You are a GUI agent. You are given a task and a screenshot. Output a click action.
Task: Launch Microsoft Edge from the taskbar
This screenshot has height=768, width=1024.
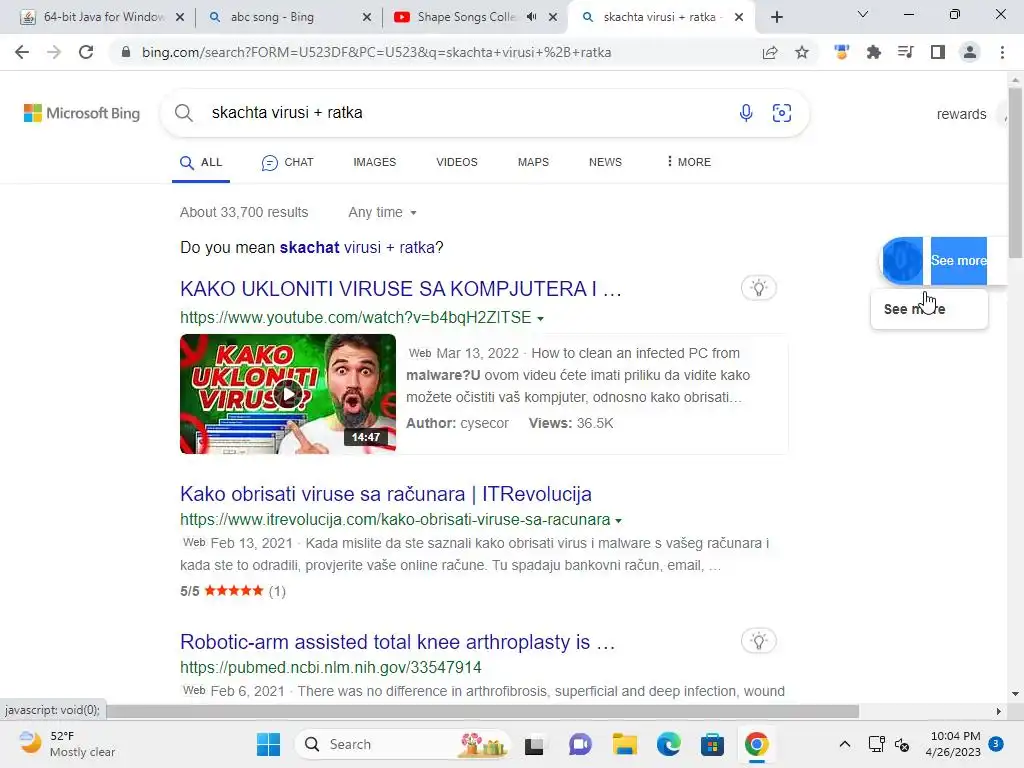(x=668, y=744)
